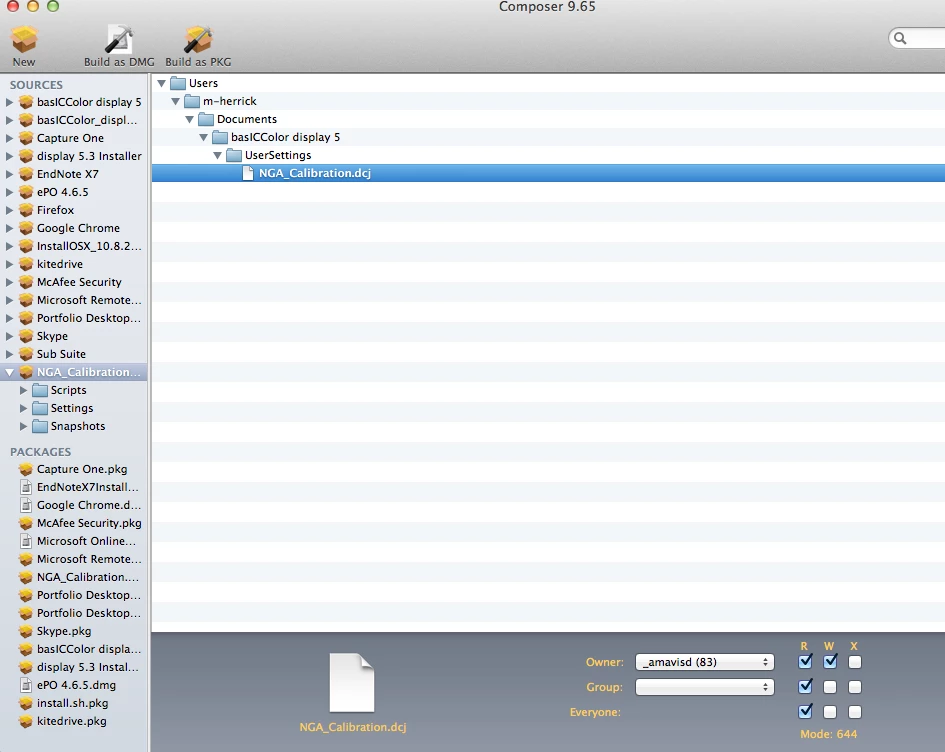Select McAfee Security.pkg in Packages
Image resolution: width=945 pixels, height=752 pixels.
[x=89, y=523]
